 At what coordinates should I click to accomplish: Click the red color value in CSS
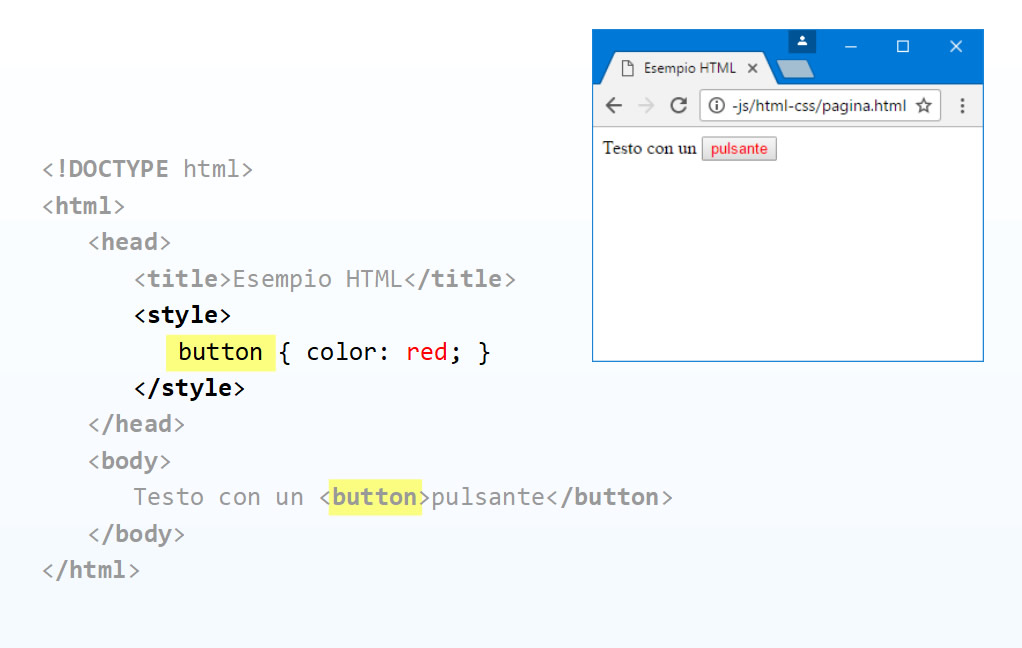click(426, 353)
